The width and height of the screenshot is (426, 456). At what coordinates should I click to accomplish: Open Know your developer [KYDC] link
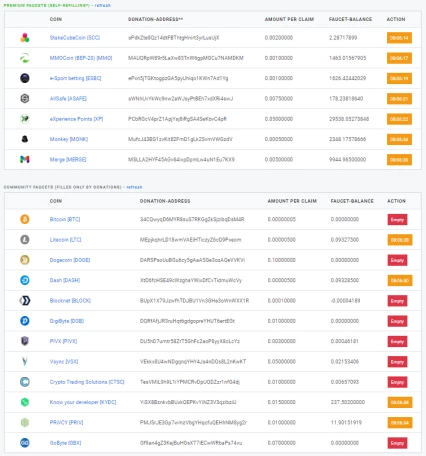83,402
